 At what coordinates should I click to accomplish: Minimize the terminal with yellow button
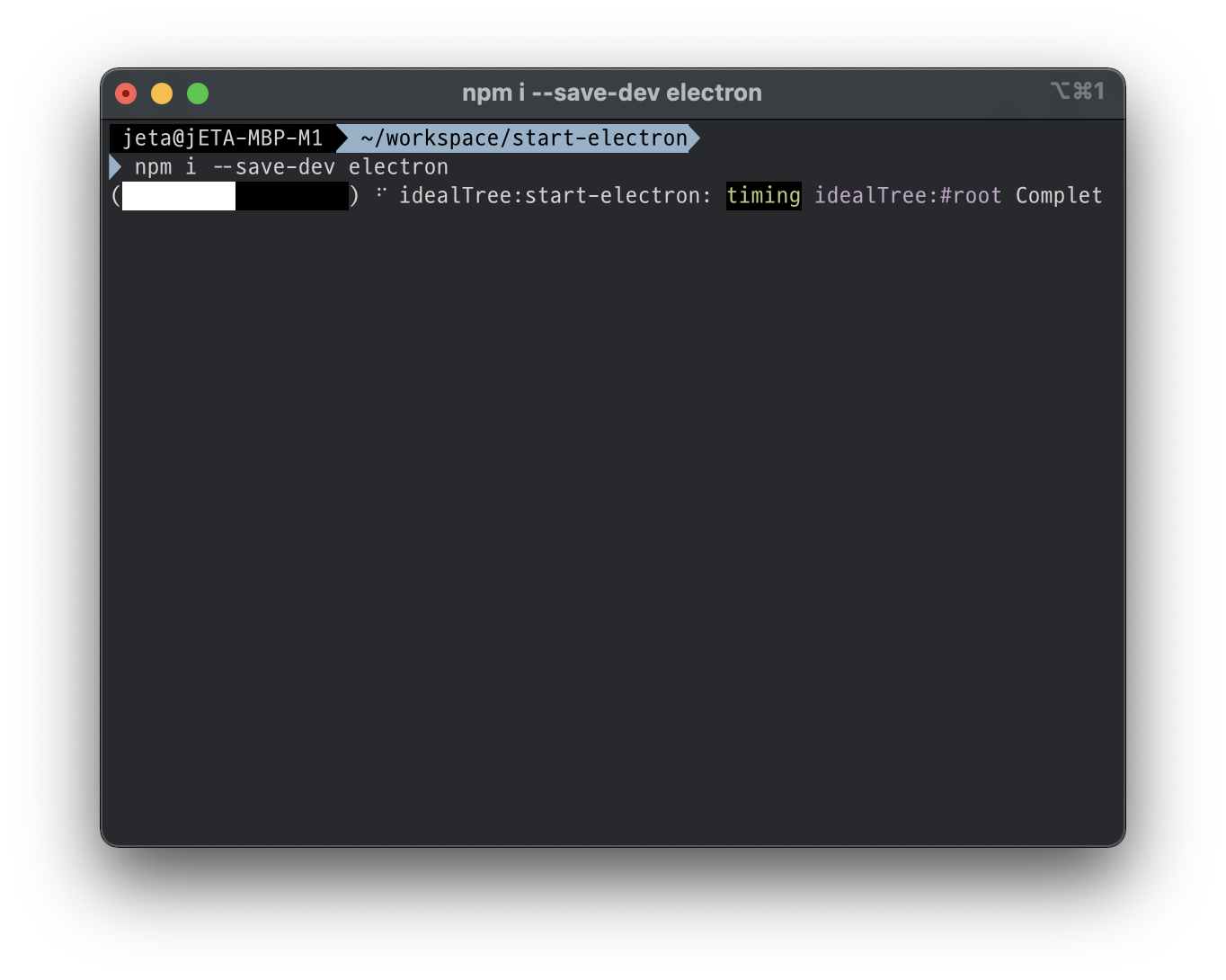tap(162, 94)
